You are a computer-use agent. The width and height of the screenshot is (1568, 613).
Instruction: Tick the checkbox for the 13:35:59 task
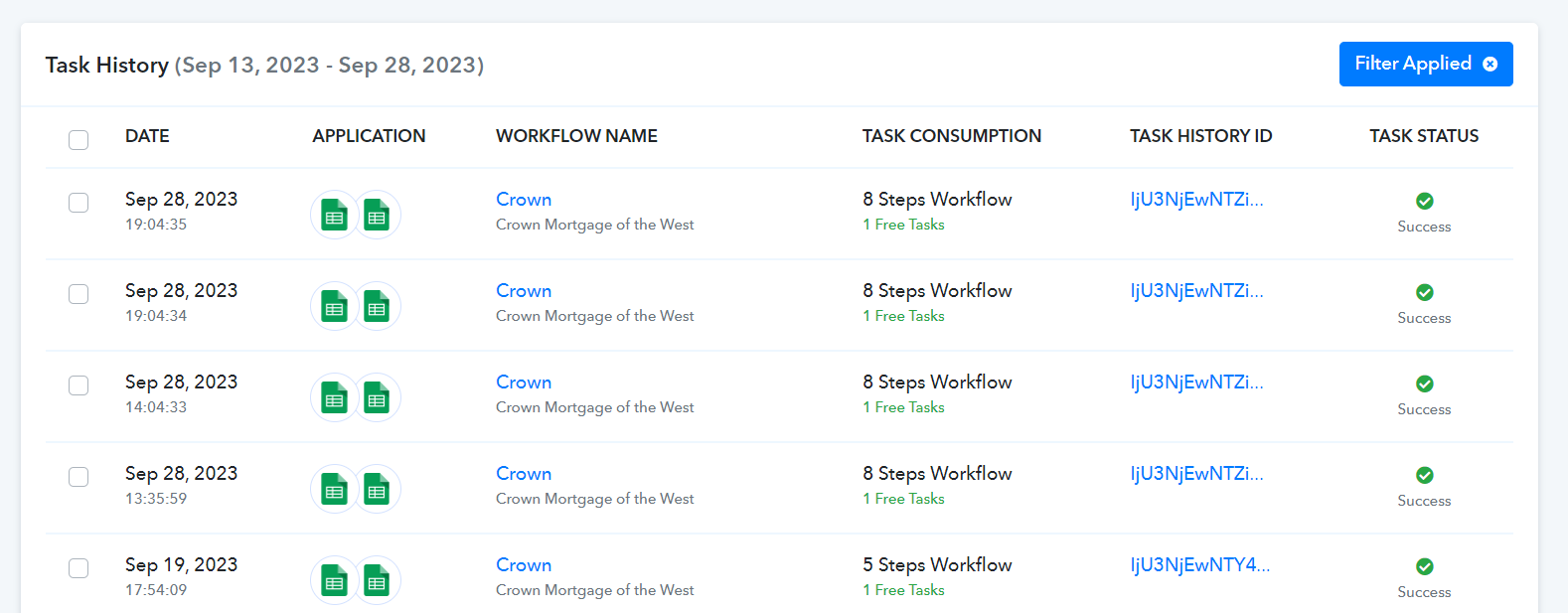78,477
